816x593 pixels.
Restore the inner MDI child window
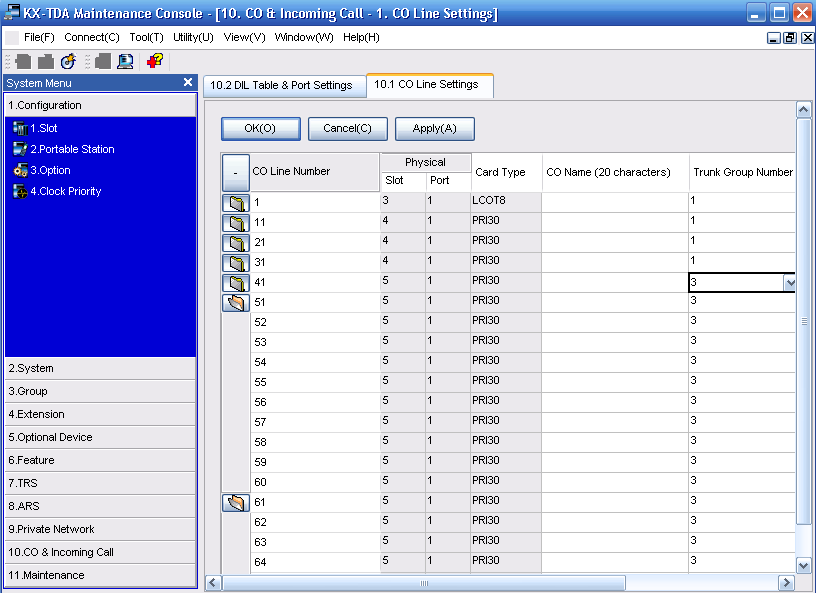pos(790,38)
